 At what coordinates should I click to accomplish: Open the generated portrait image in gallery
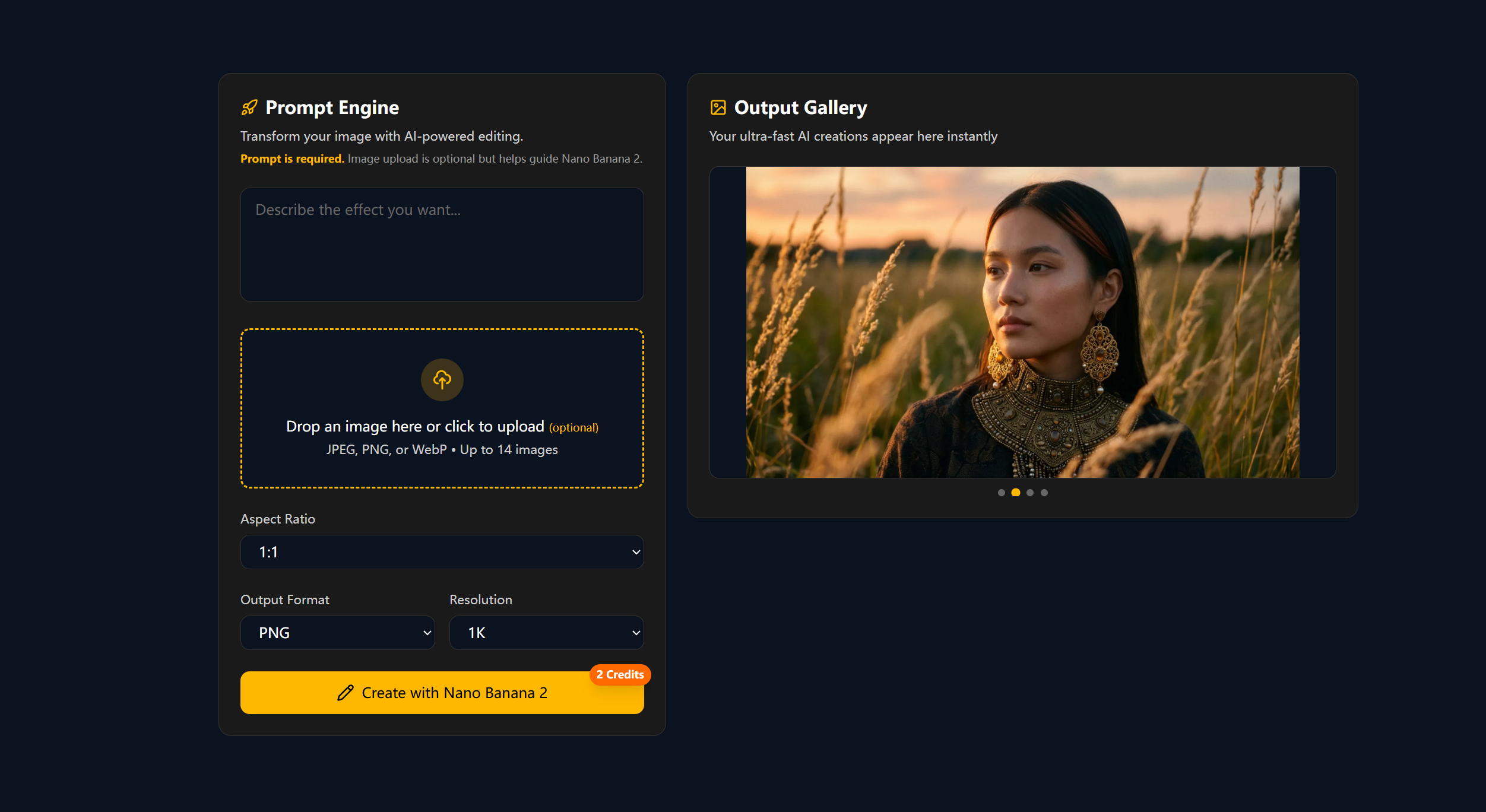tap(1022, 322)
